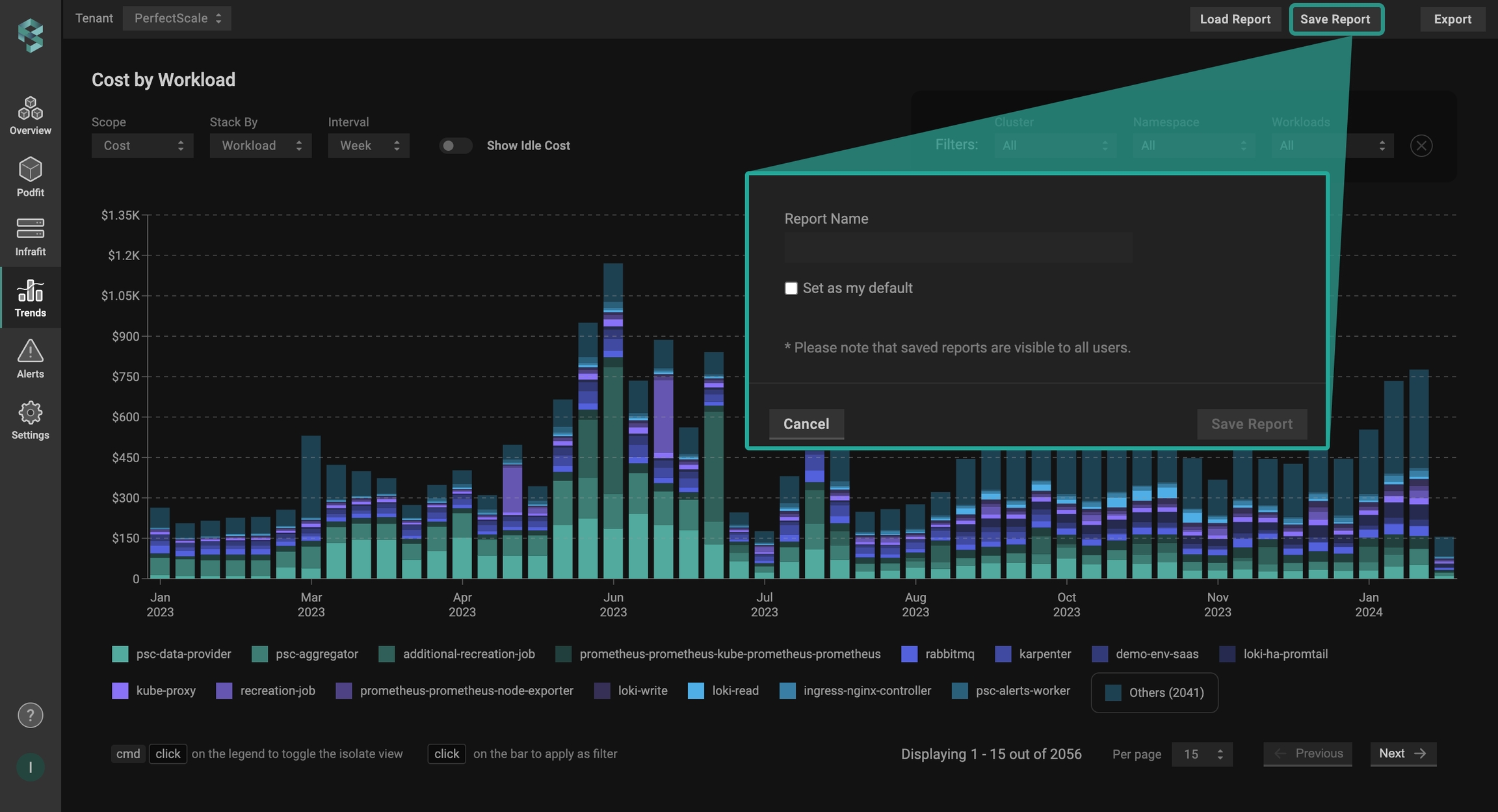Open the Overview page icon
The height and width of the screenshot is (812, 1498).
tap(30, 109)
